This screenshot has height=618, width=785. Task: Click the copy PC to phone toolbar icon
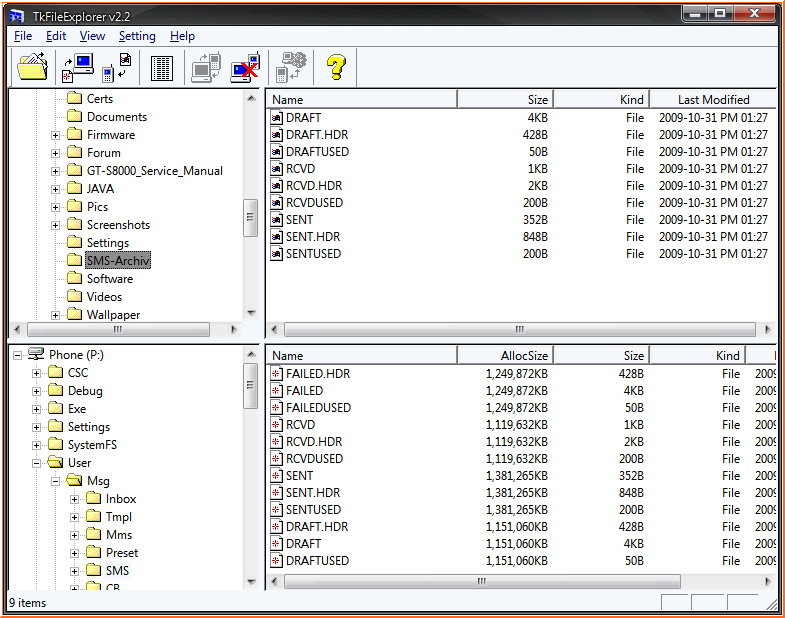(78, 67)
